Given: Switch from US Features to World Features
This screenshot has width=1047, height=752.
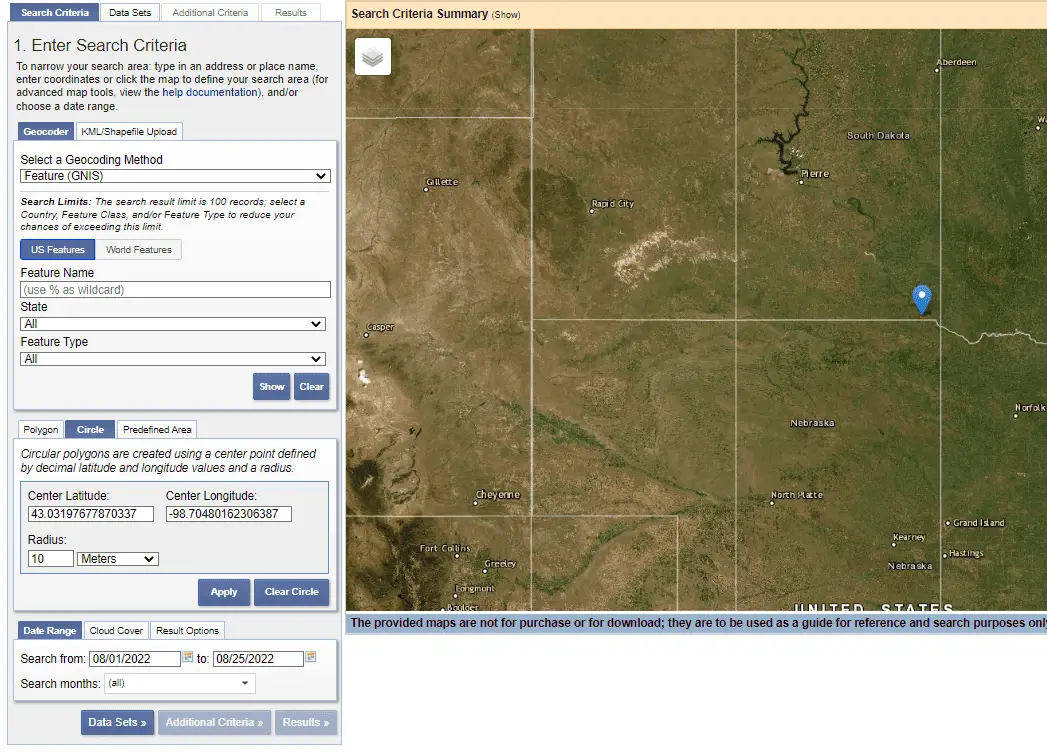Looking at the screenshot, I should tap(139, 249).
